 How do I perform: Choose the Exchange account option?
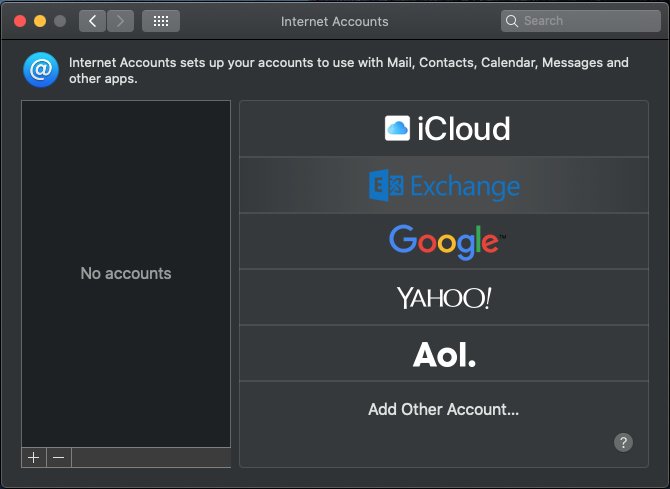pos(444,185)
